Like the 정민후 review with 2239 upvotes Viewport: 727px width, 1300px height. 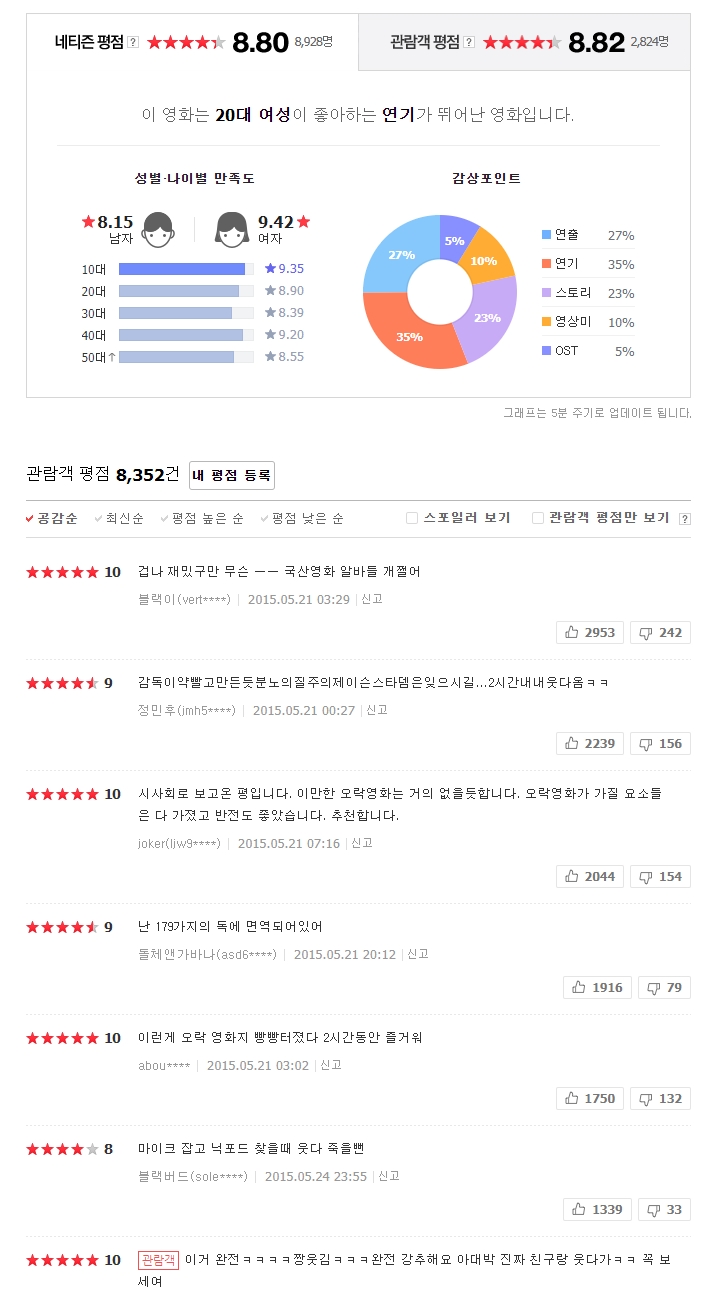tap(590, 743)
